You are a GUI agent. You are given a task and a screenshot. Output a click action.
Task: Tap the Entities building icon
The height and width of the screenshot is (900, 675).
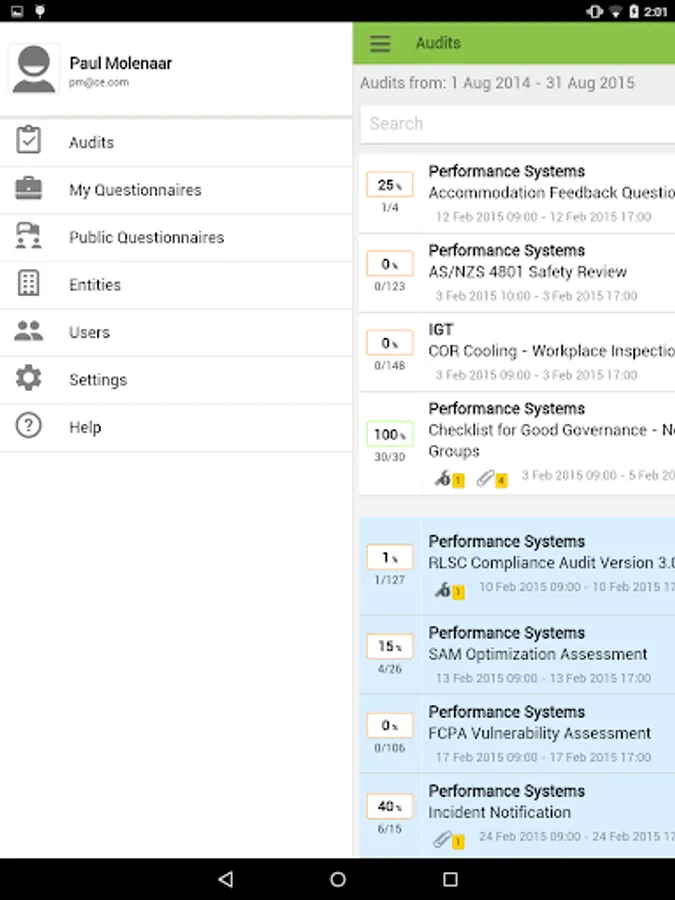[29, 284]
